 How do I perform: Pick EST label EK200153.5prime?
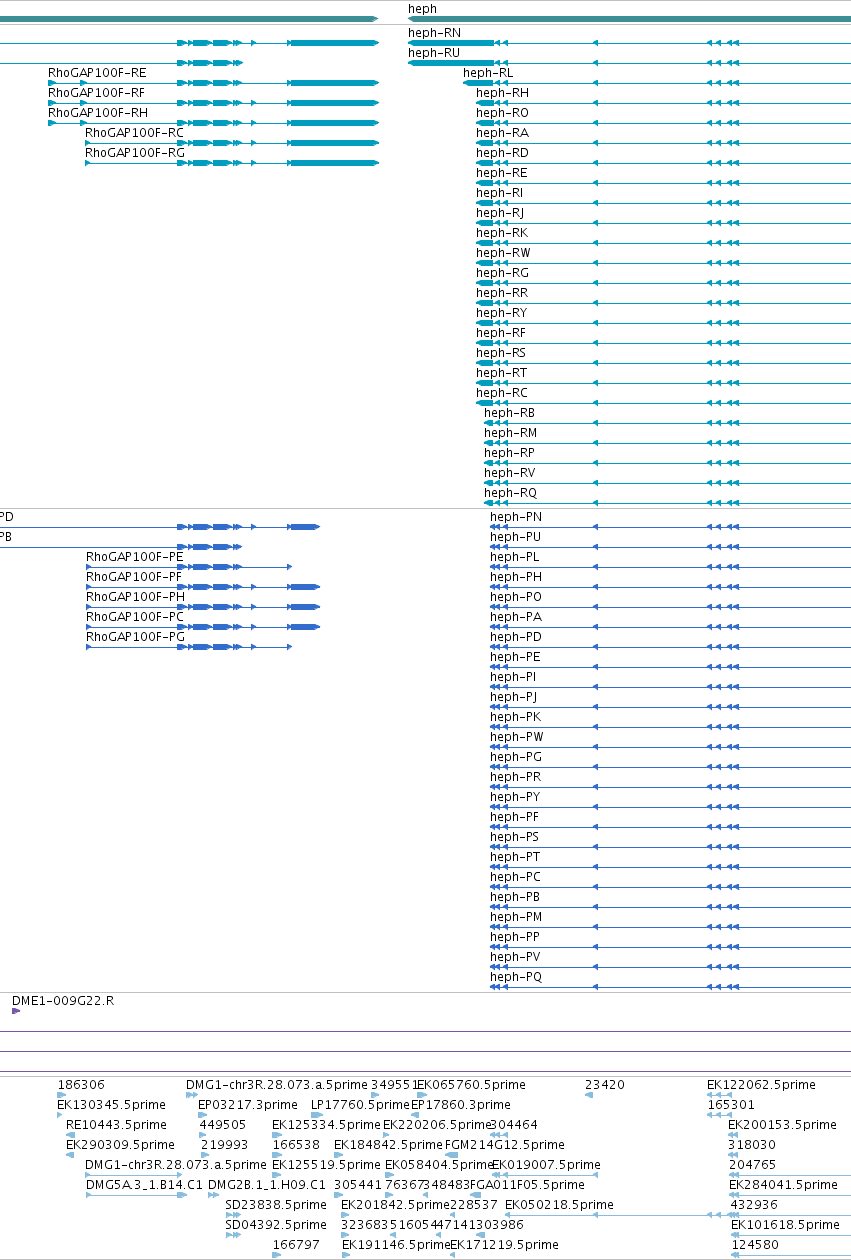783,1125
